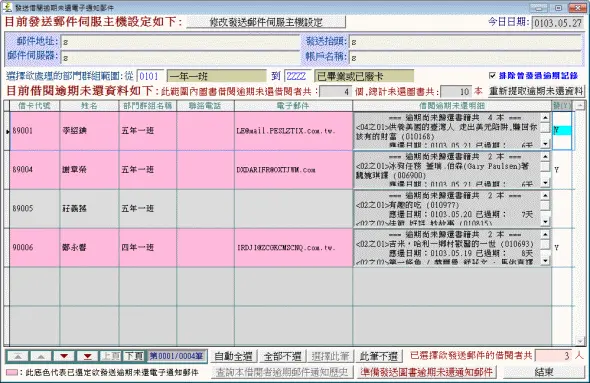Click send flag Y cell for 89004

pos(561,170)
